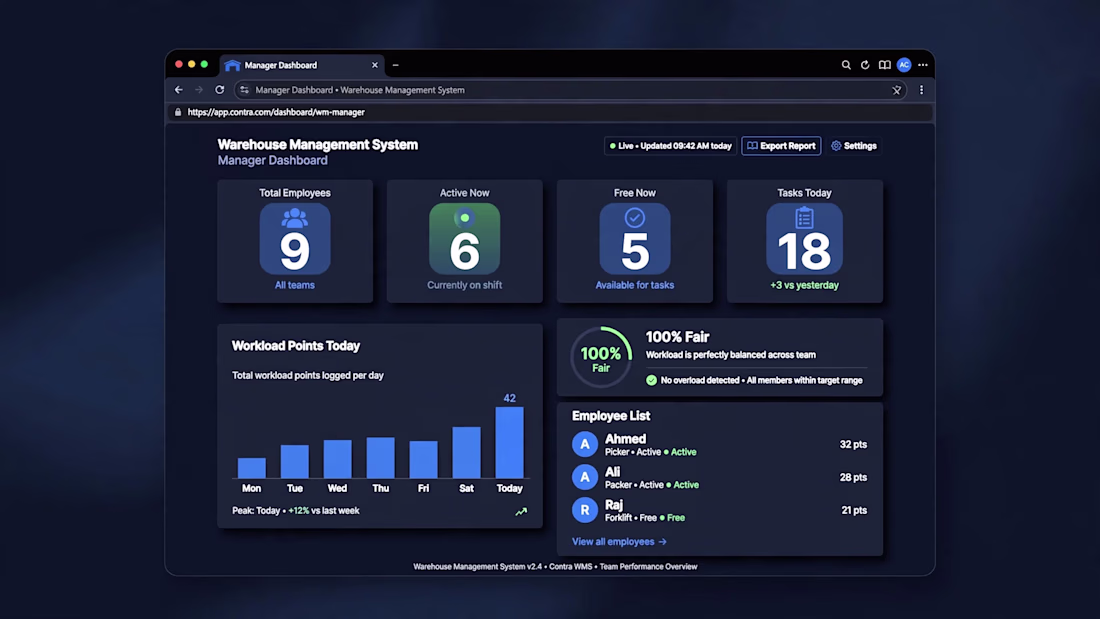Click the green dot icon in Active Now card
This screenshot has width=1100, height=619.
tap(464, 218)
